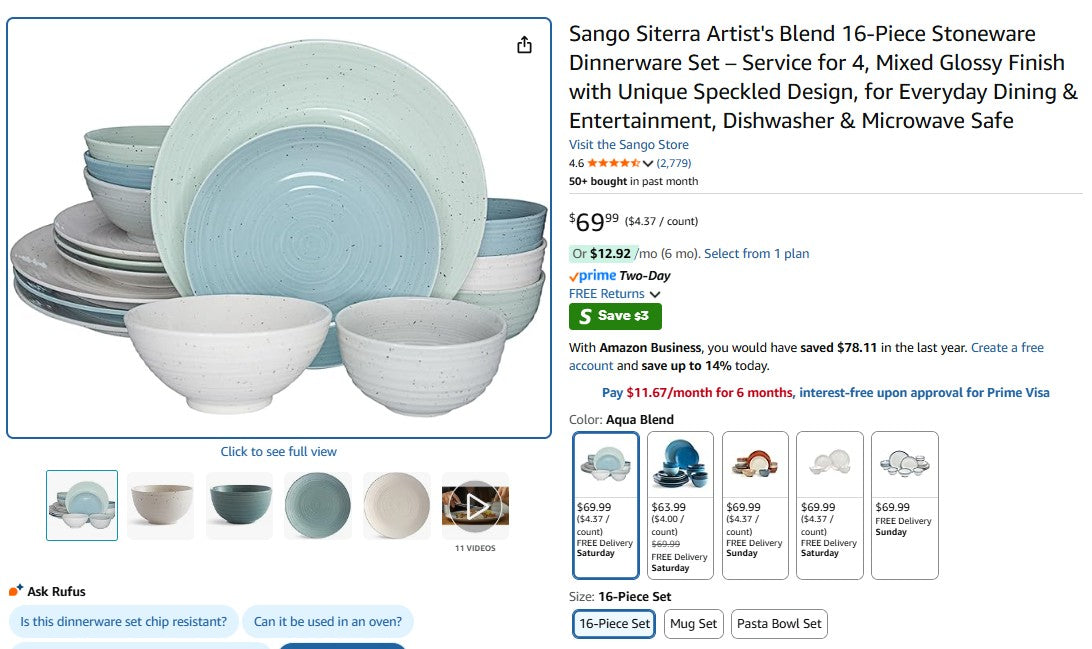Click the Ask Rufus icon
This screenshot has width=1092, height=649.
pyautogui.click(x=16, y=591)
